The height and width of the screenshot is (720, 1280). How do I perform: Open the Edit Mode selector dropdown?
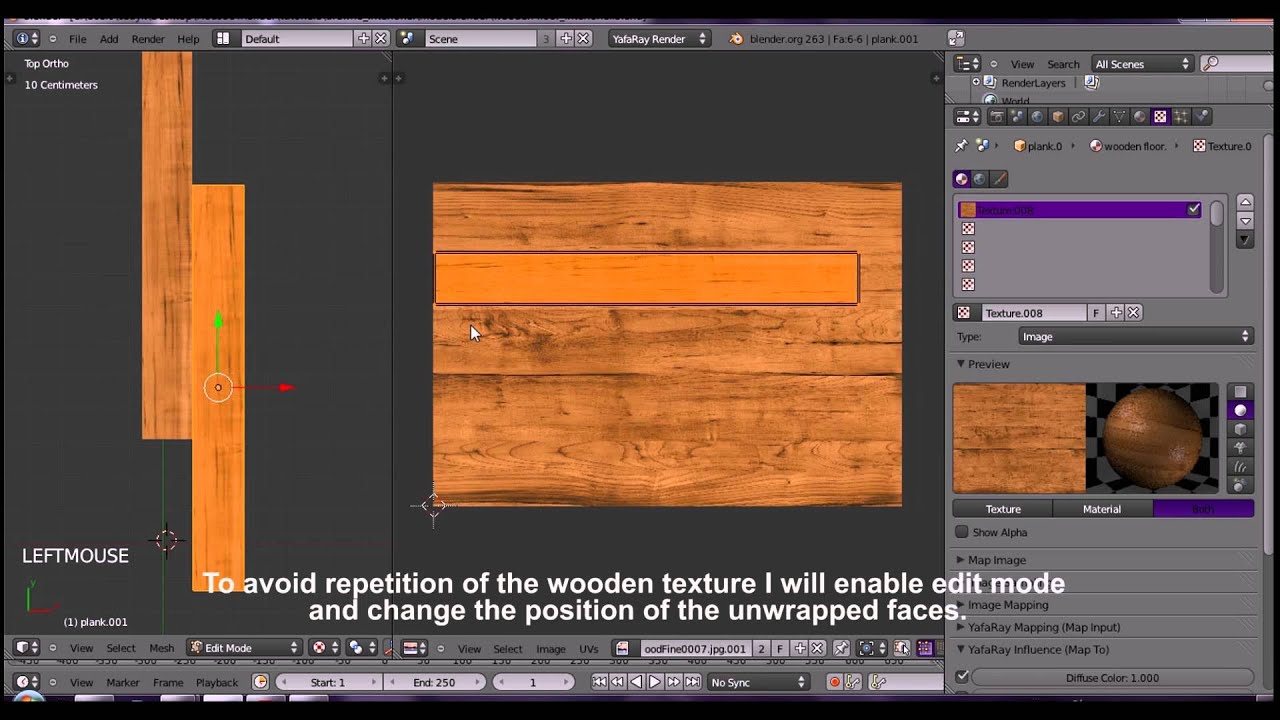click(x=244, y=648)
